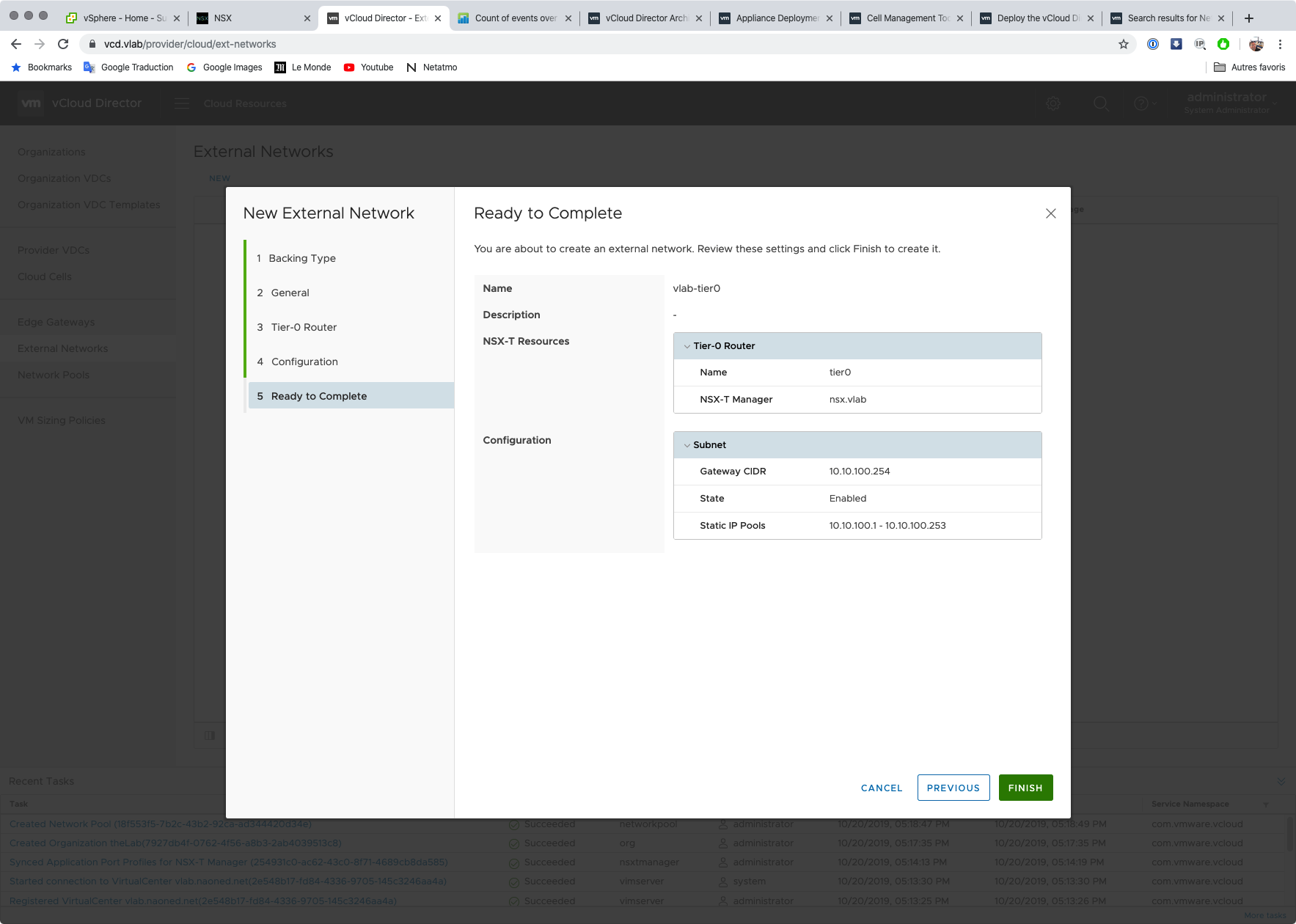Open the Bookmarks bookmark
The height and width of the screenshot is (924, 1296).
tap(41, 67)
